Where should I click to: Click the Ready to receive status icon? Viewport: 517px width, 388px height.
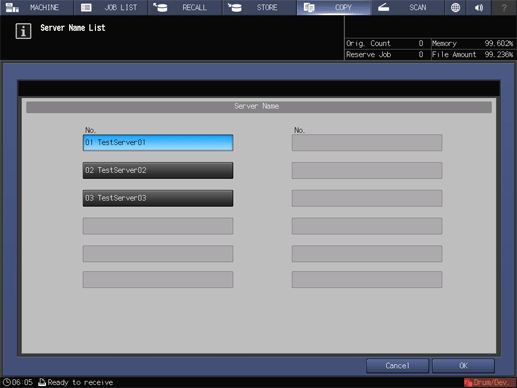(42, 382)
